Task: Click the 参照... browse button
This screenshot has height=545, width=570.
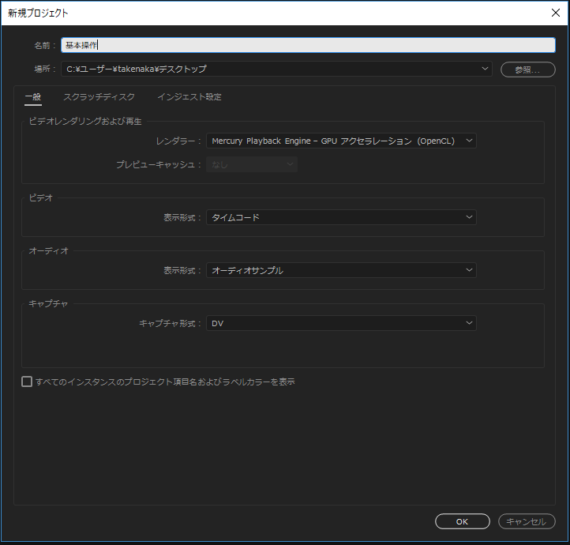Action: click(527, 69)
